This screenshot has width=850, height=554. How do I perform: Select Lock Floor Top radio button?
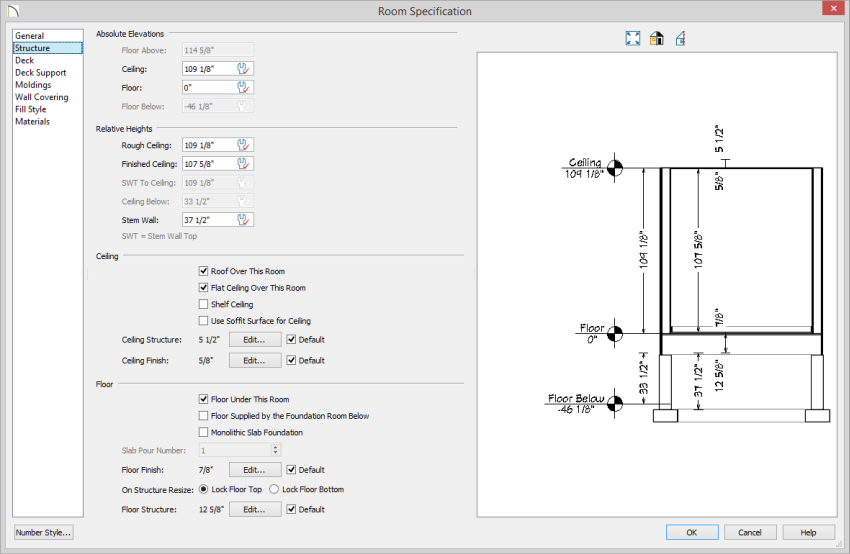(x=203, y=489)
